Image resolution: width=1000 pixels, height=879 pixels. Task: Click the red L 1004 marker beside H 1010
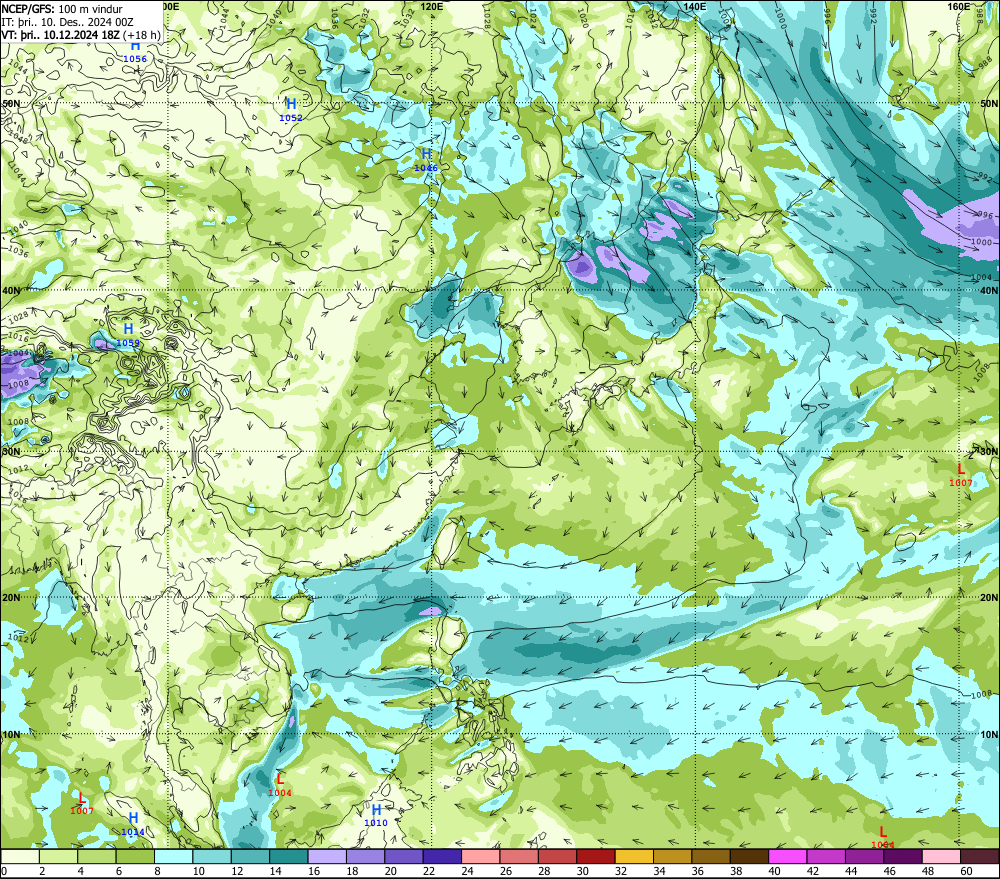coord(280,785)
